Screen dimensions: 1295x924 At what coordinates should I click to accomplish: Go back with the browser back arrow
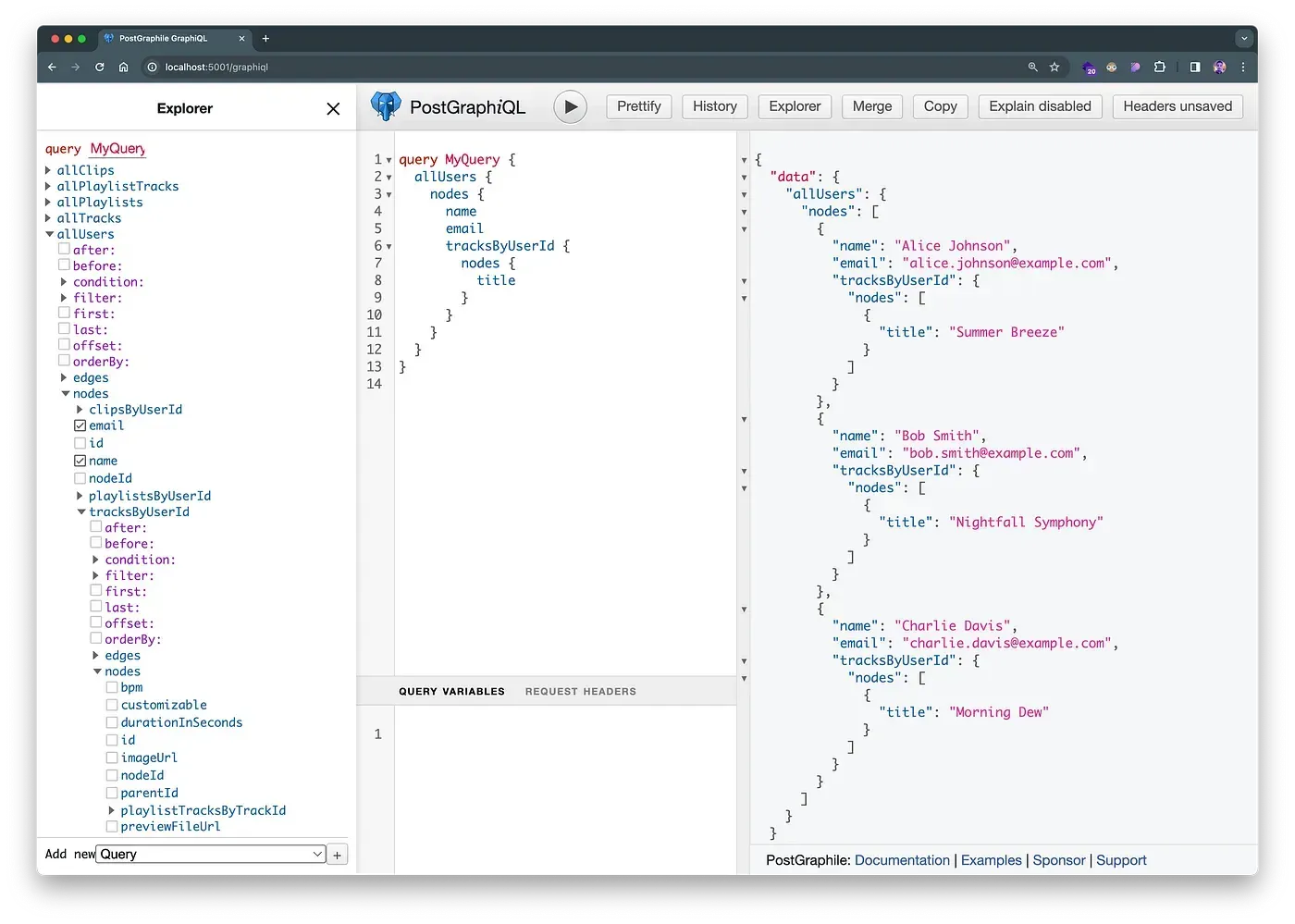point(52,68)
